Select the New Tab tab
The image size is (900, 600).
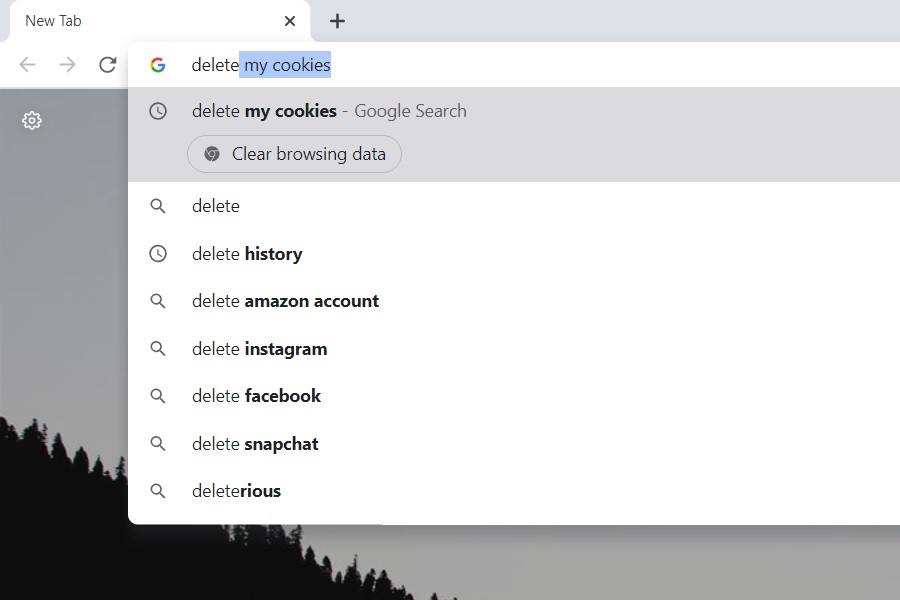(140, 21)
